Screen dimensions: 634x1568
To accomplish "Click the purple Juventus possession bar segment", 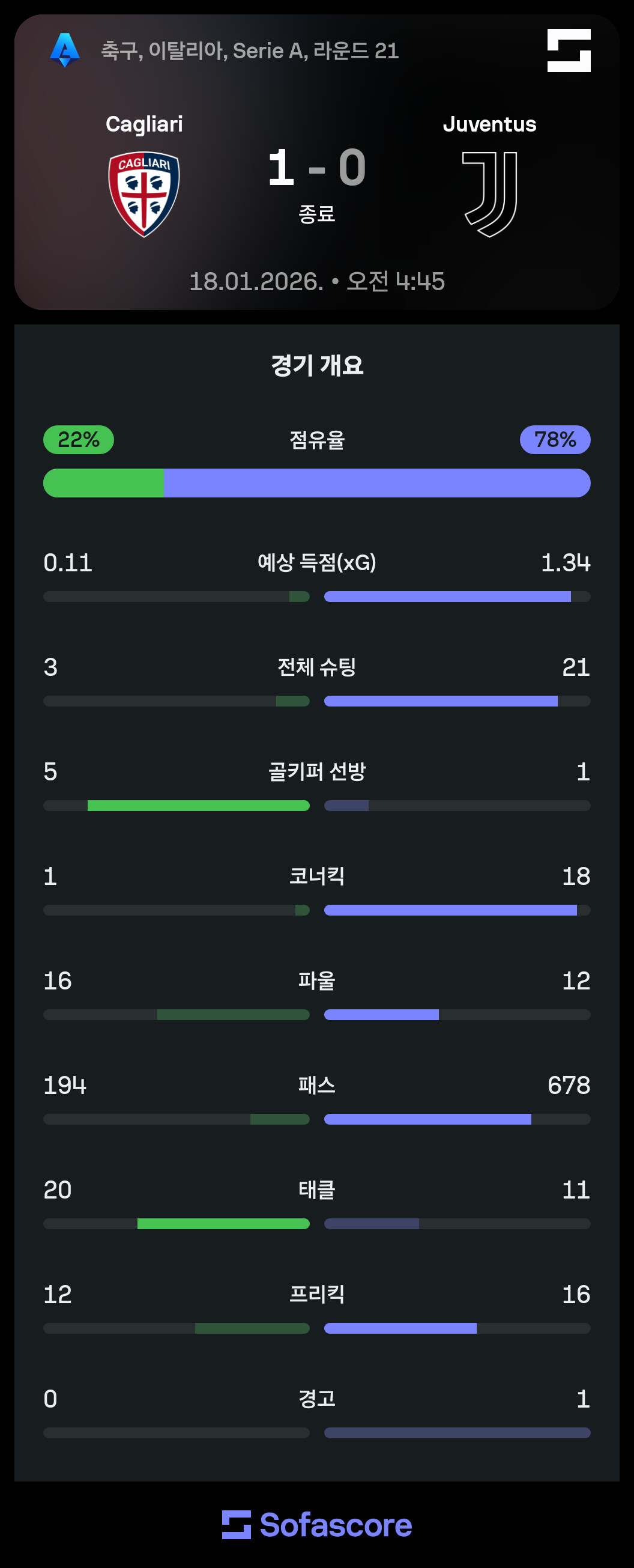I will (x=377, y=483).
